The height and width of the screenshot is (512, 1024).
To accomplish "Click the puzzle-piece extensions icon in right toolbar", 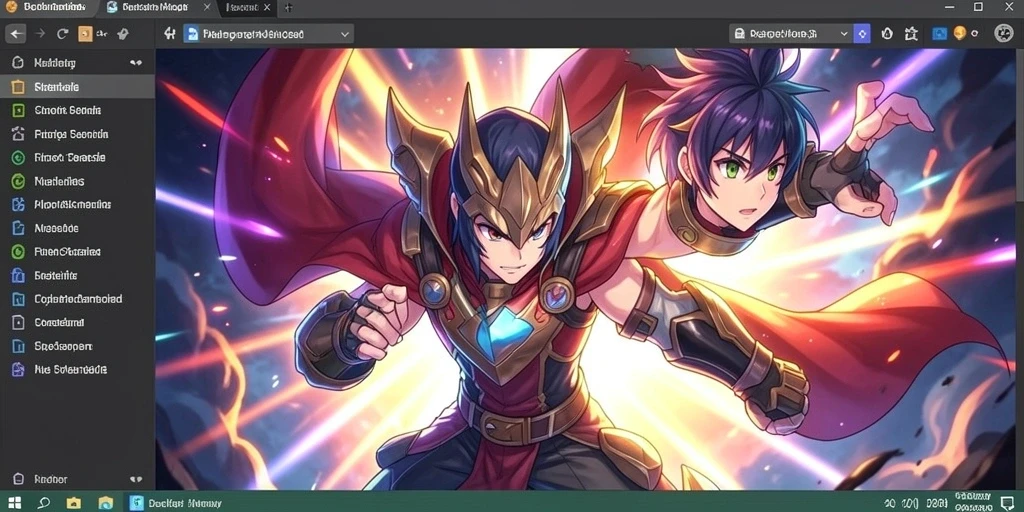I will click(x=911, y=34).
